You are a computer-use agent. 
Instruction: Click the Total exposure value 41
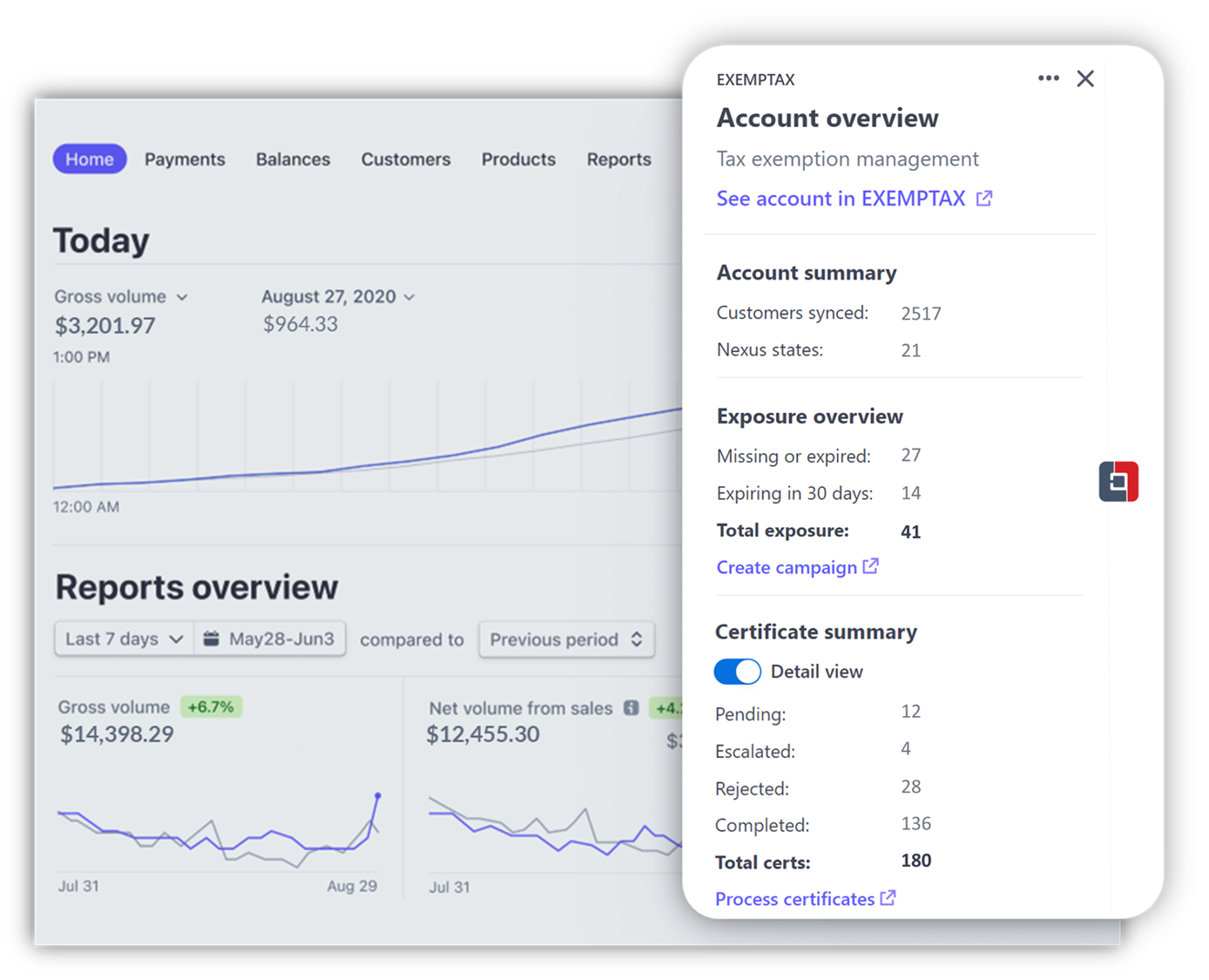(910, 531)
